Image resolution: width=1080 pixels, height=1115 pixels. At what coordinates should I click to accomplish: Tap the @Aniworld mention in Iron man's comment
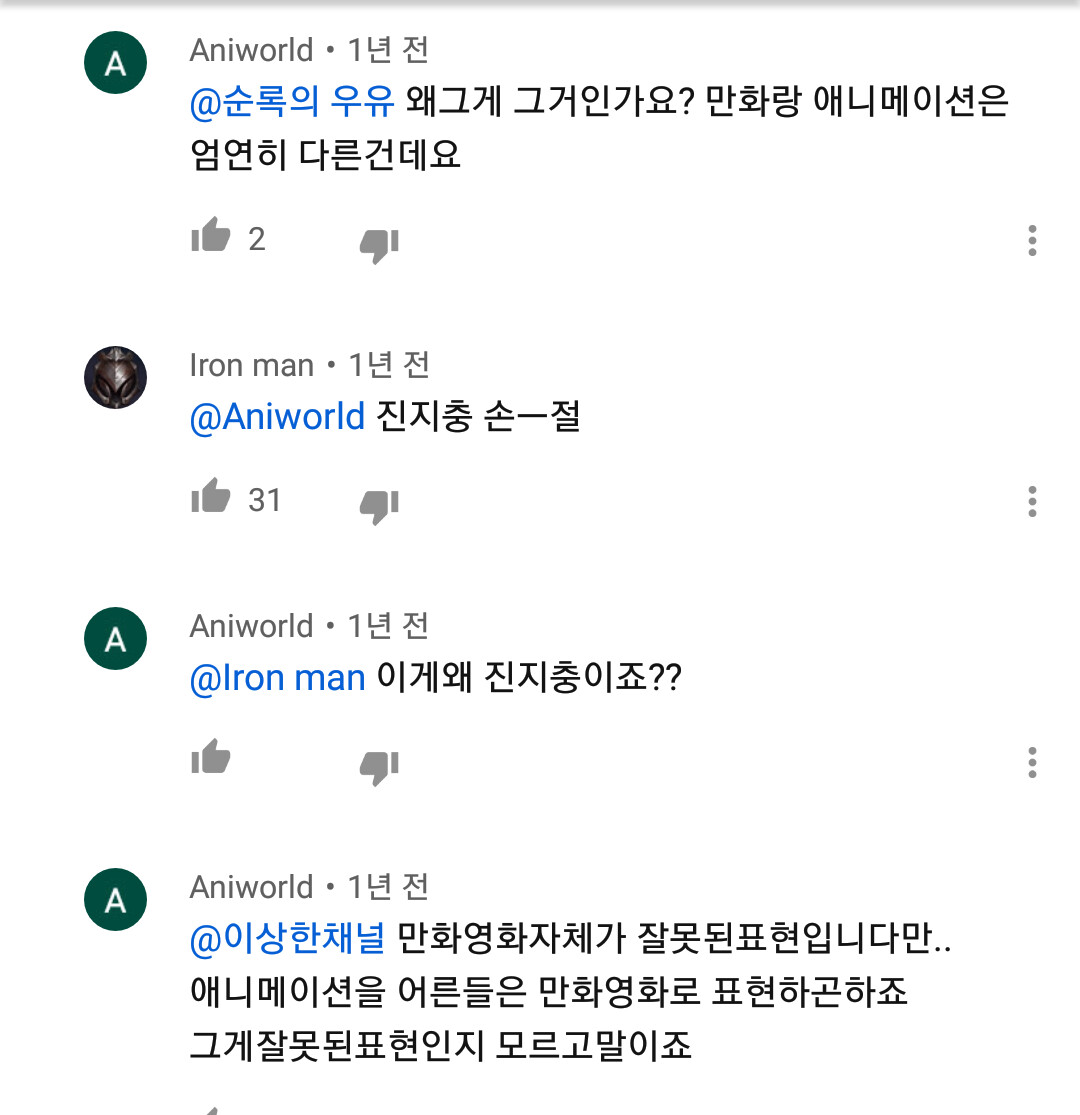(277, 417)
